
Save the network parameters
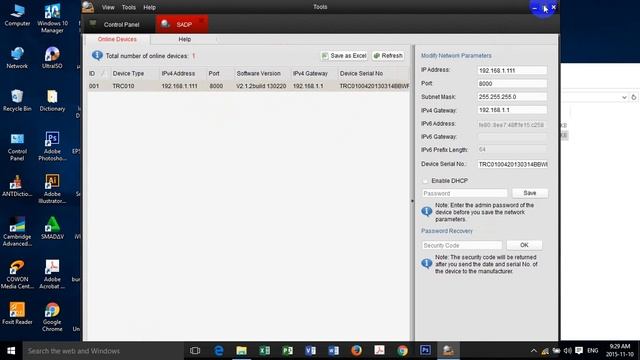(x=530, y=193)
